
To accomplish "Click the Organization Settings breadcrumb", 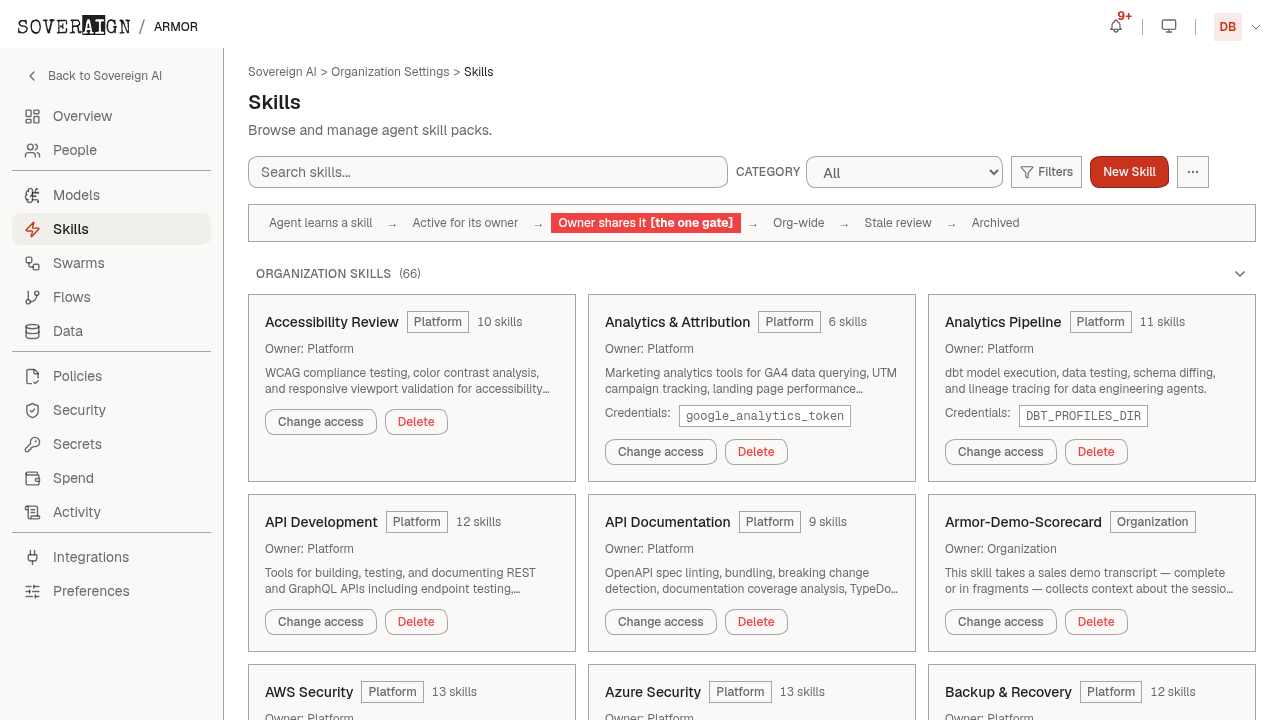I will pyautogui.click(x=390, y=72).
